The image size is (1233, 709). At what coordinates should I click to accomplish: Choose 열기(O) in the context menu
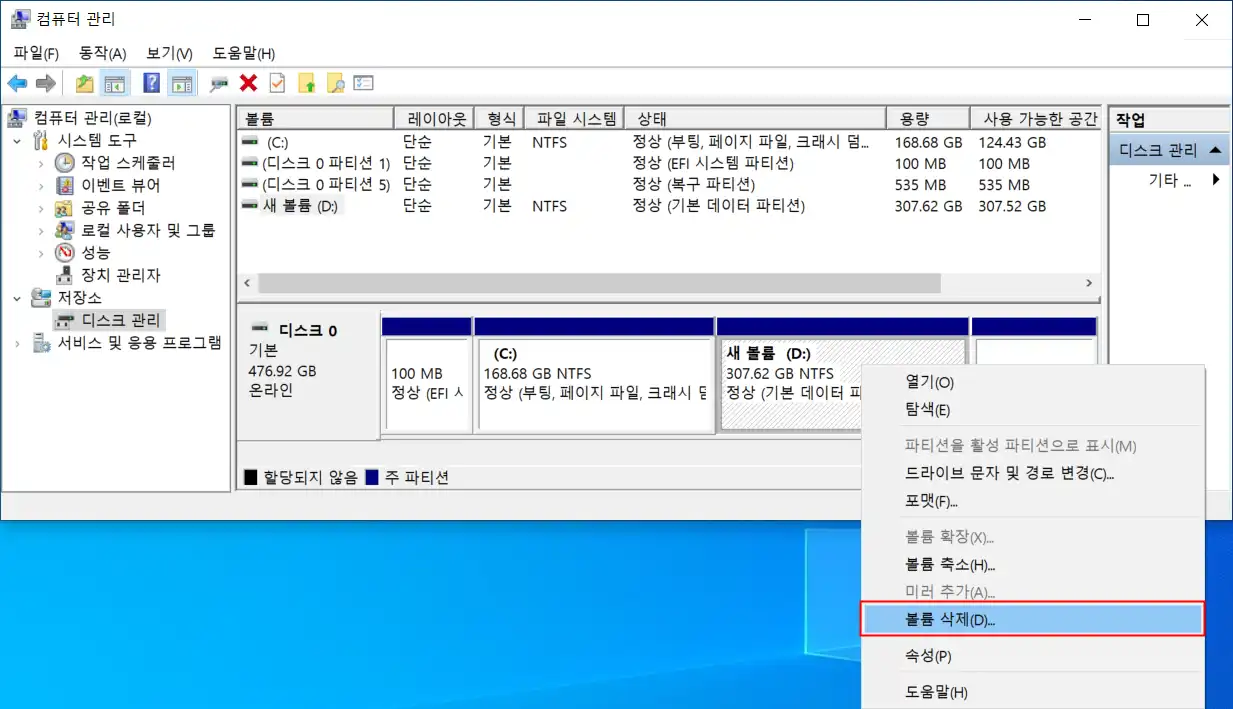click(x=1033, y=382)
